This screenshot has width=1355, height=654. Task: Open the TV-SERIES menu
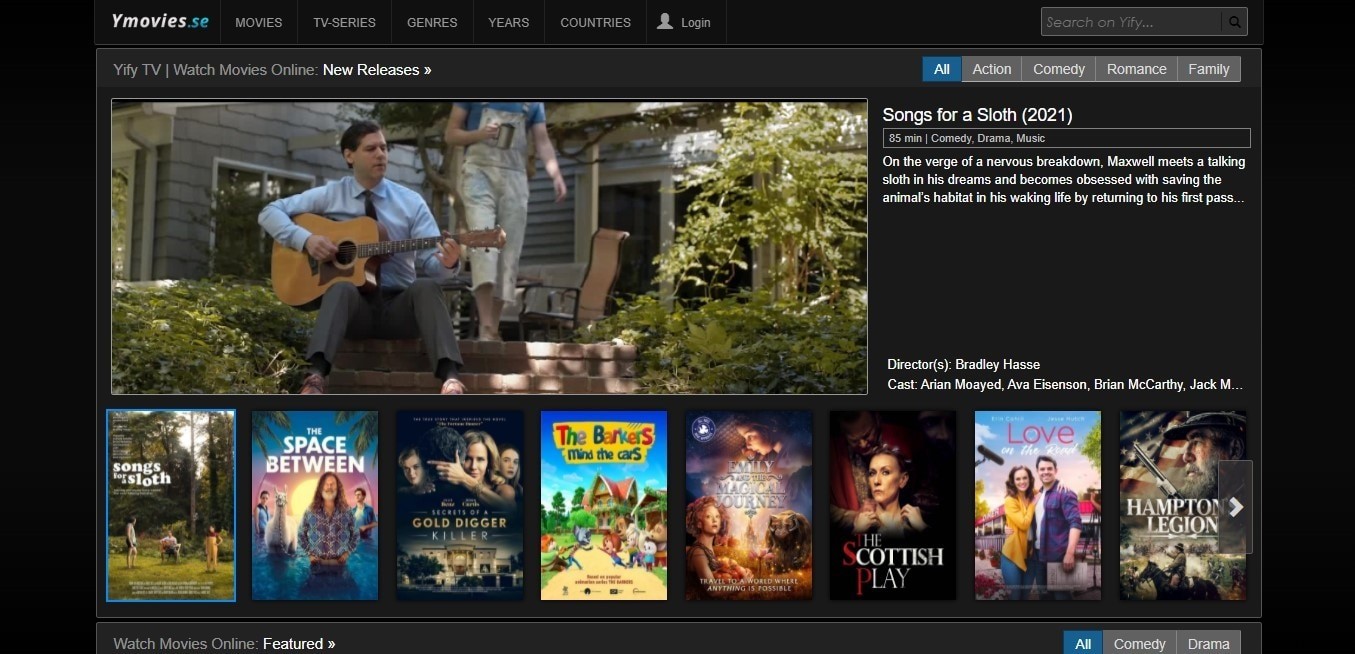pyautogui.click(x=344, y=22)
